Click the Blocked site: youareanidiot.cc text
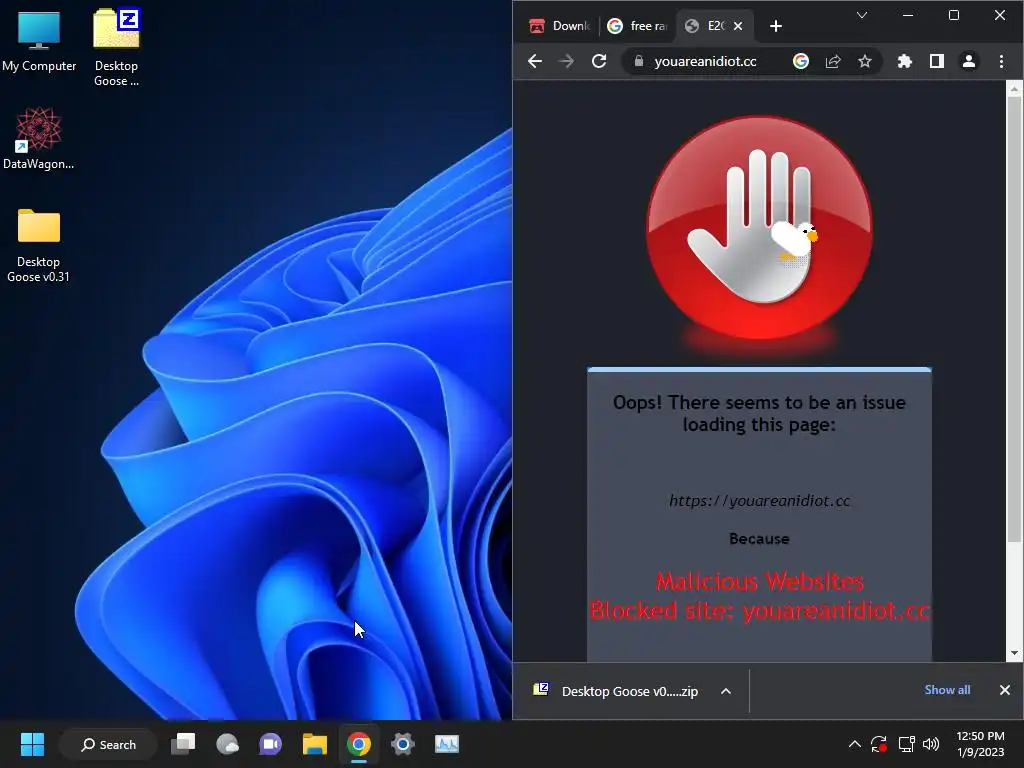The image size is (1024, 768). click(x=760, y=611)
